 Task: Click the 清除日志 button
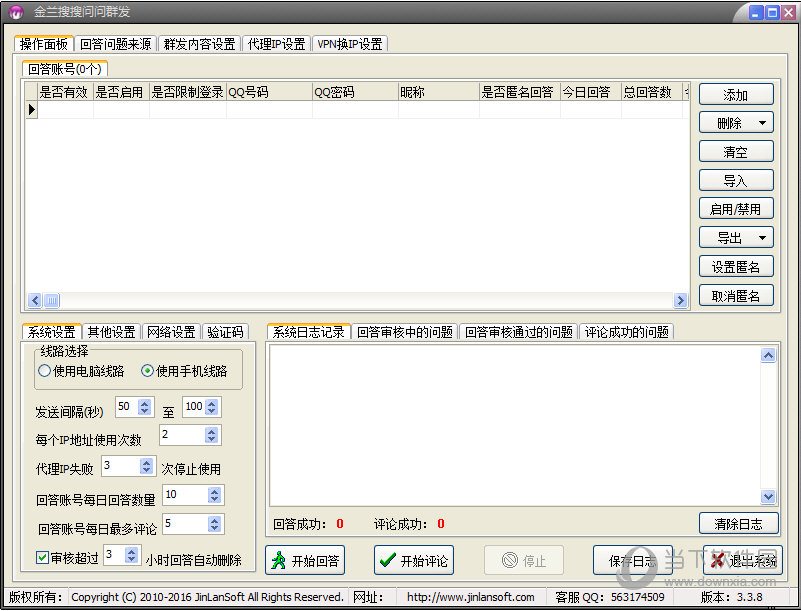[x=739, y=524]
